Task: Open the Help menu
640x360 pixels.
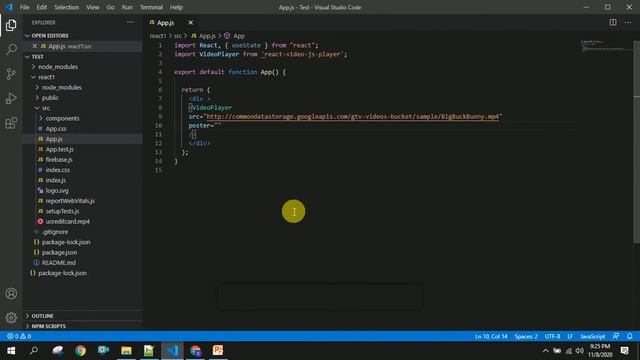Action: point(176,7)
